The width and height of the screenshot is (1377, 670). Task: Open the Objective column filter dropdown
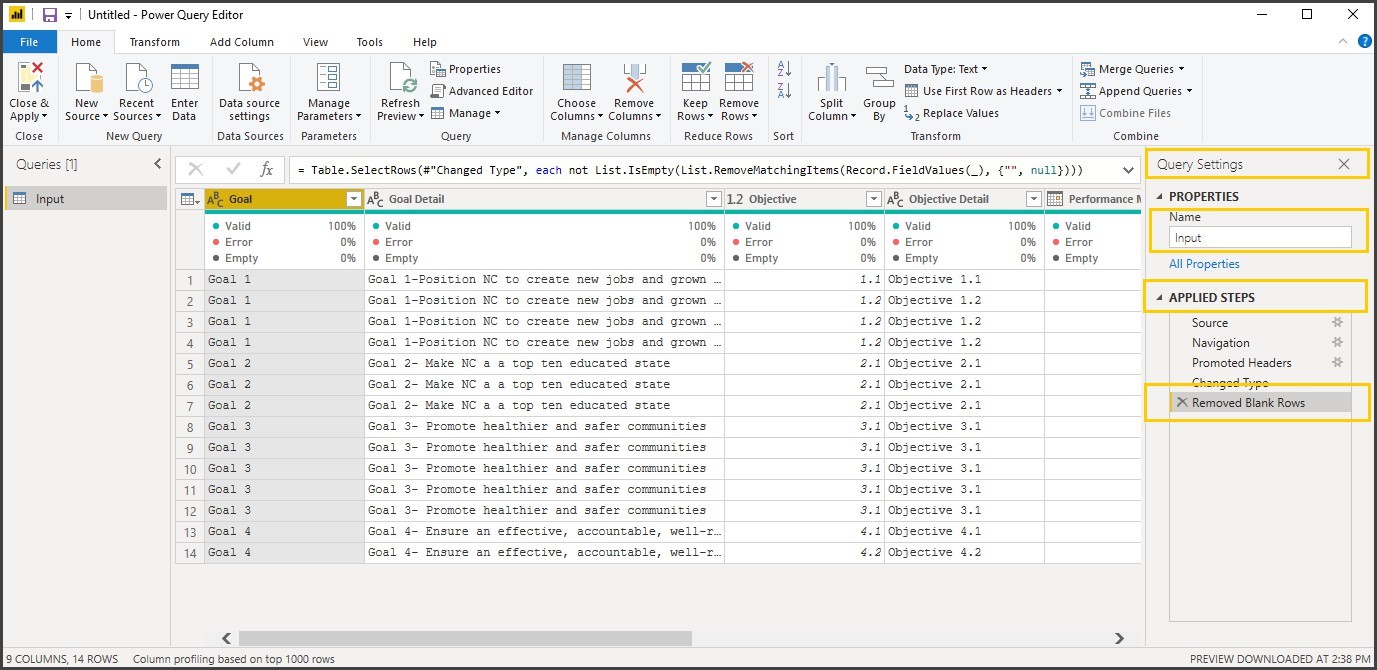(x=873, y=199)
